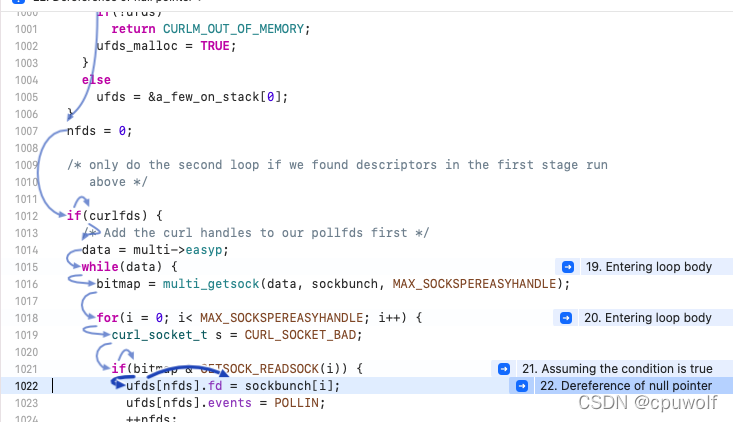The width and height of the screenshot is (733, 422).
Task: Click 'above */' comment continuation line
Action: coord(118,182)
